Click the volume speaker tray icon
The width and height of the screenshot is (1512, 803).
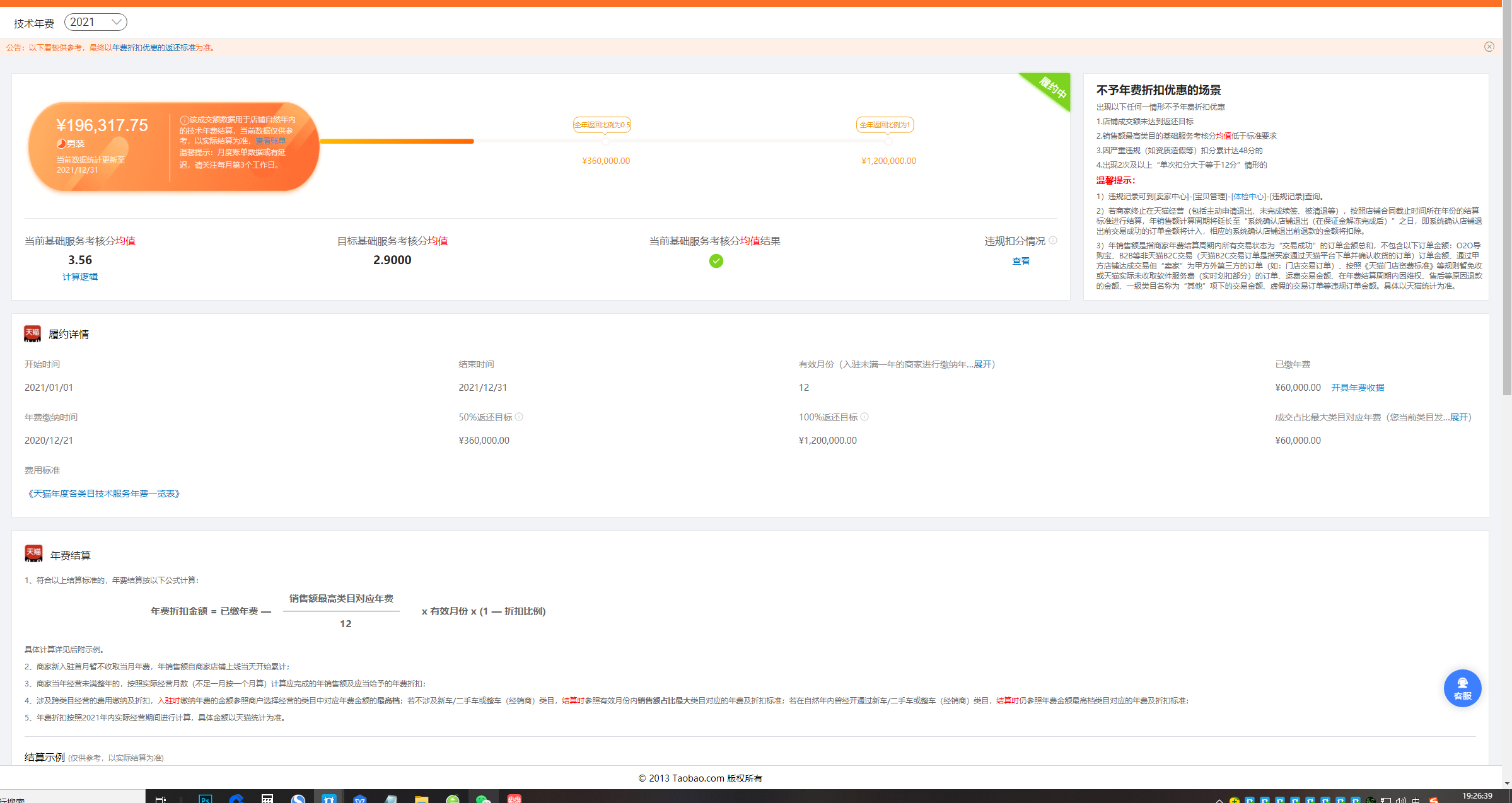1400,799
